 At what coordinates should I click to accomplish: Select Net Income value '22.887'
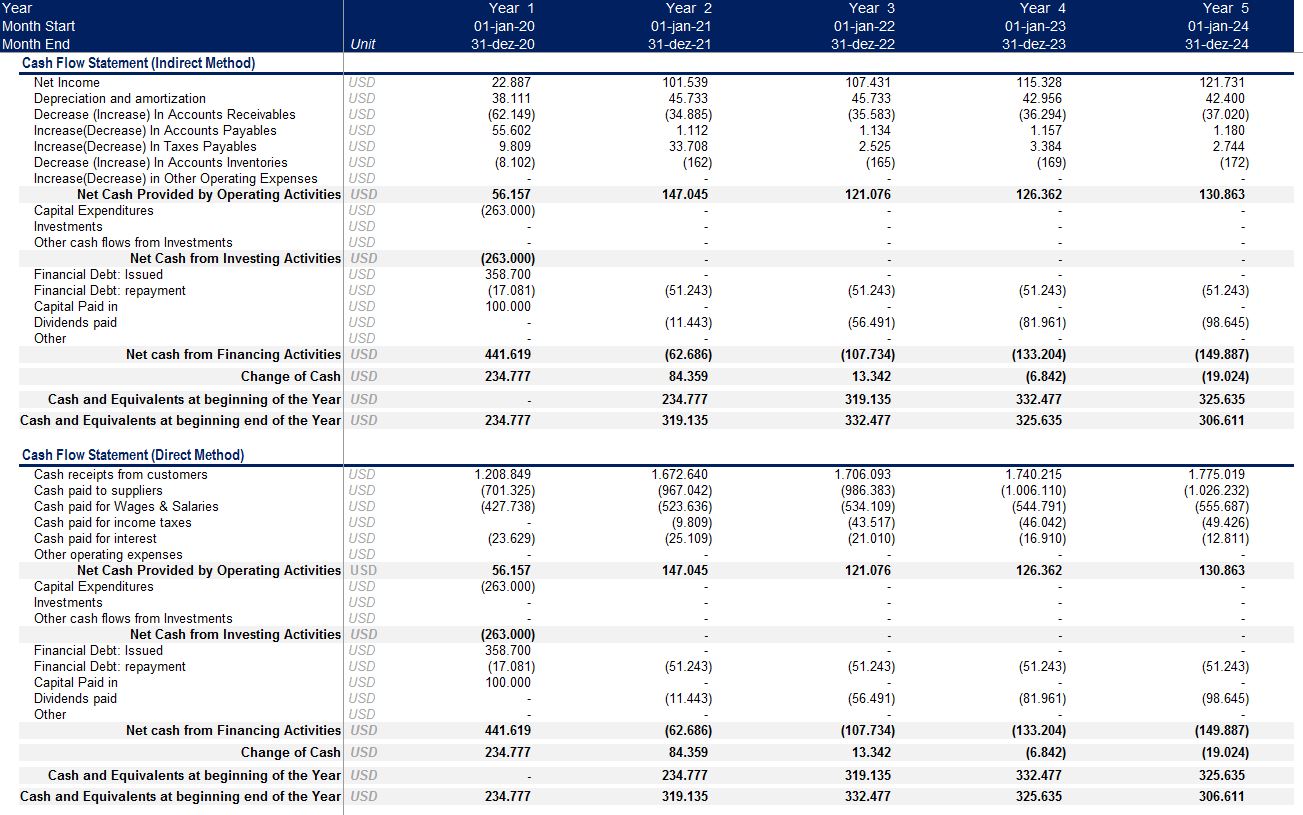pyautogui.click(x=511, y=82)
